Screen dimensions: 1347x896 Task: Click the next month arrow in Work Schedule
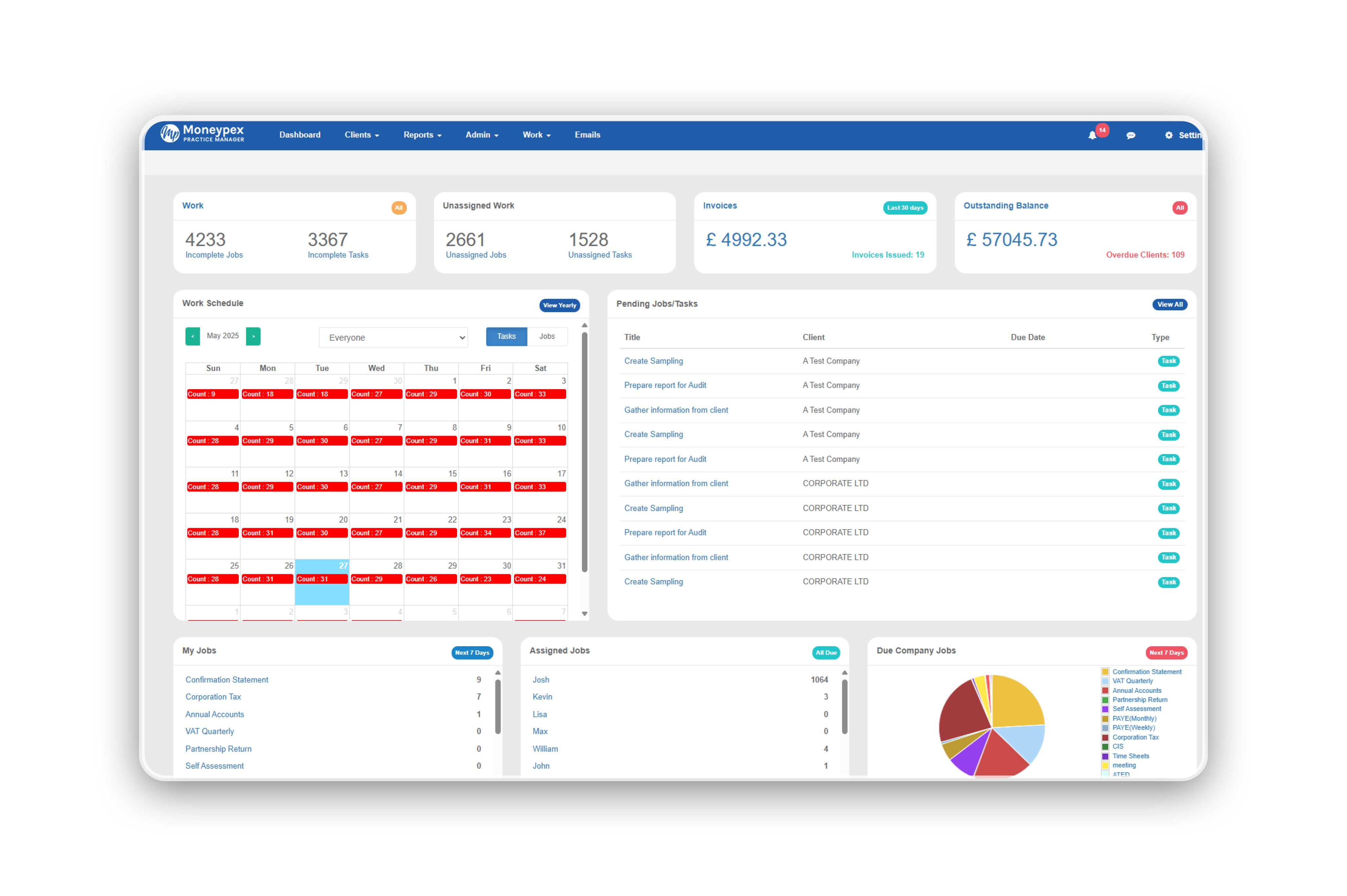click(253, 337)
